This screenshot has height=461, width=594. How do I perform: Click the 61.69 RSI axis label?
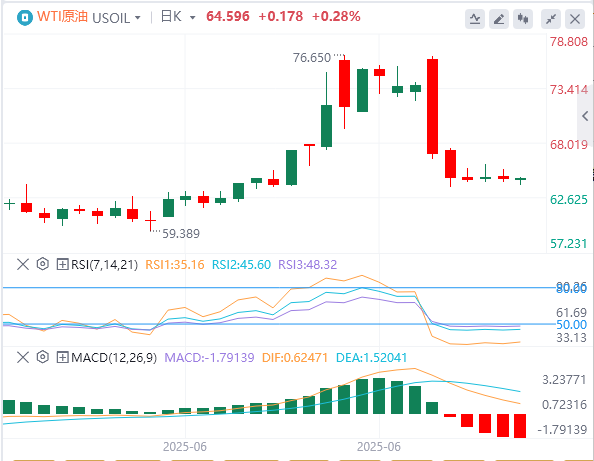pos(571,313)
